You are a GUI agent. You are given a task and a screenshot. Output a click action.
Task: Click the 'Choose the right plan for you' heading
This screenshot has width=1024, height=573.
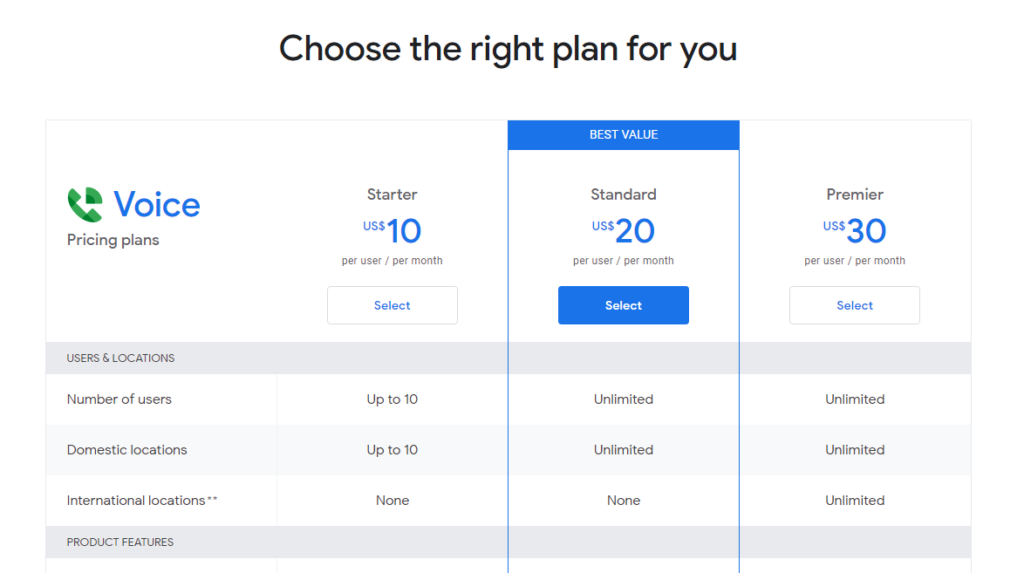click(508, 48)
